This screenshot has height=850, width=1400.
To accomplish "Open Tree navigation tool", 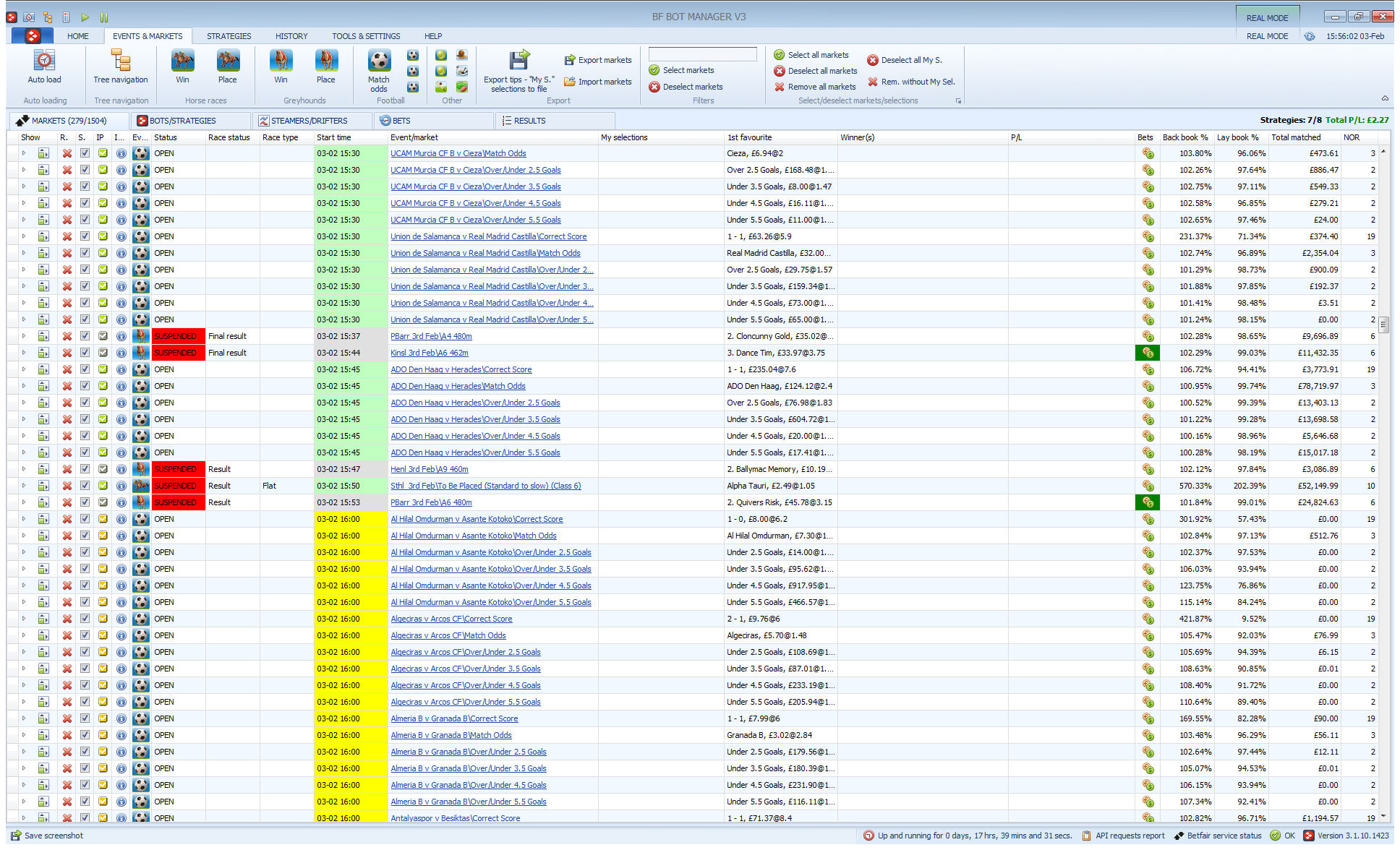I will click(121, 67).
